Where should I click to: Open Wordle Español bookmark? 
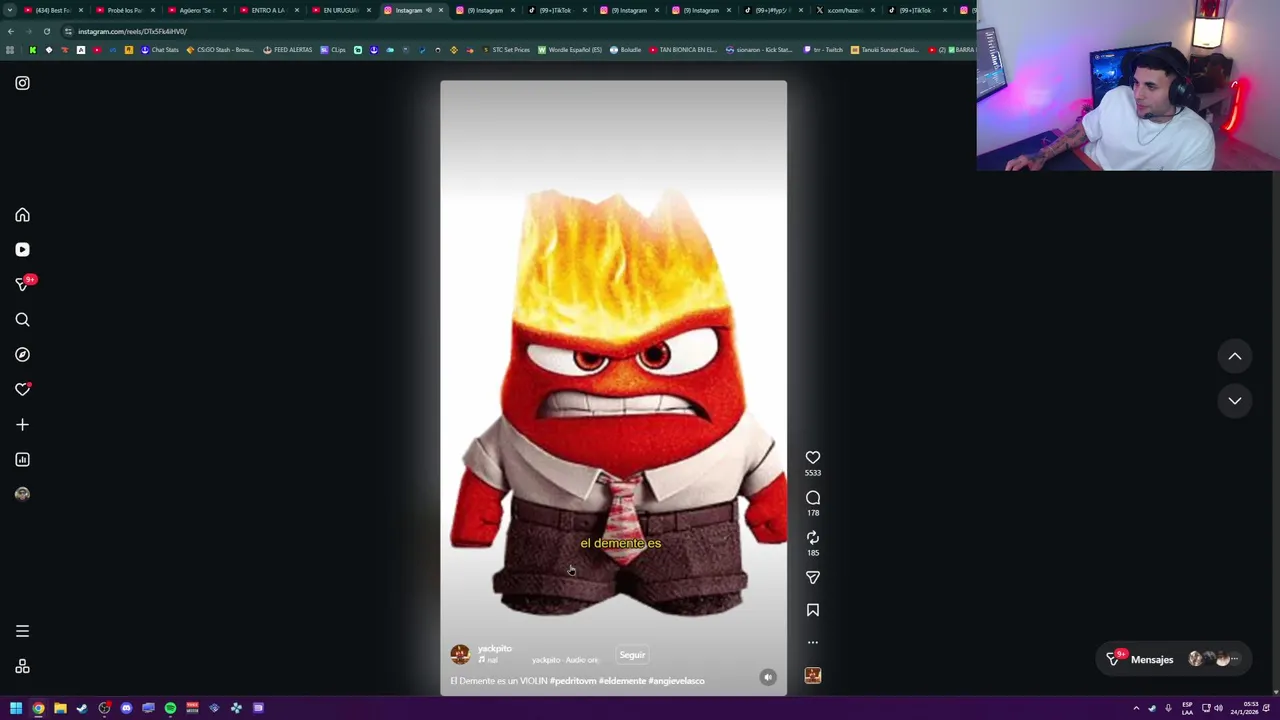coord(570,50)
